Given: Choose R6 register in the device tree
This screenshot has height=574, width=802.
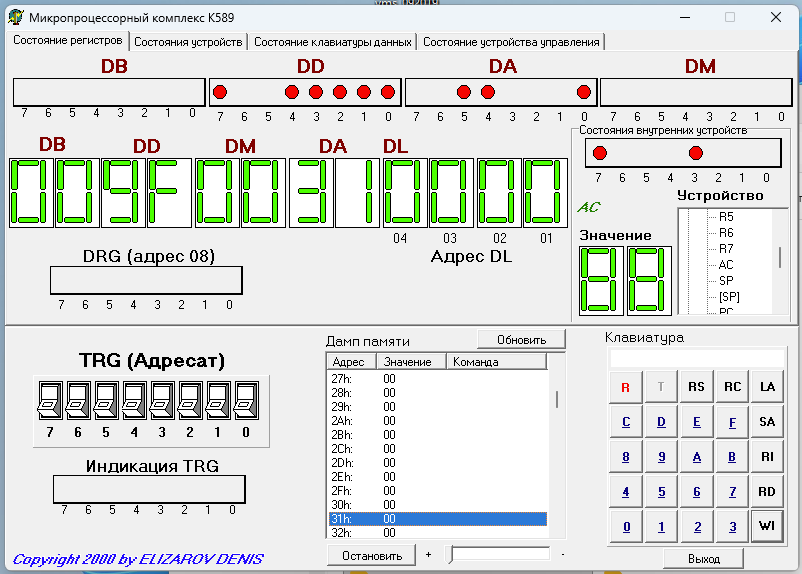Looking at the screenshot, I should [726, 233].
